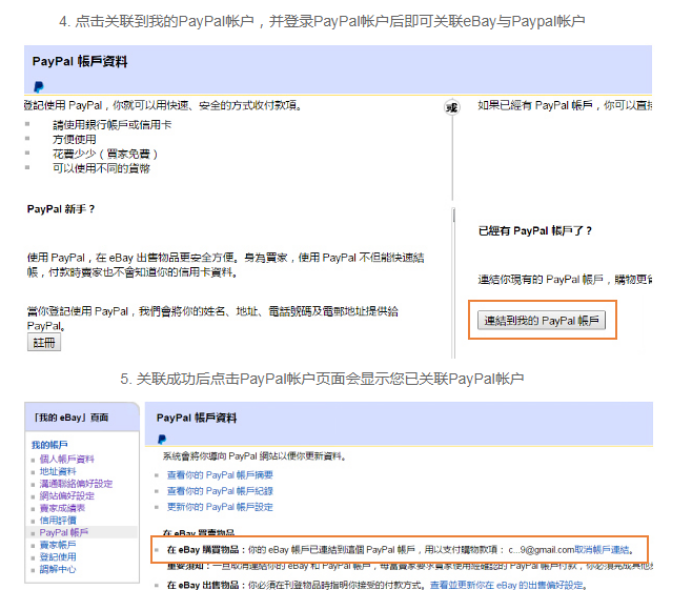This screenshot has width=692, height=590.
Task: Open 調解中心 in the sidebar
Action: point(58,569)
